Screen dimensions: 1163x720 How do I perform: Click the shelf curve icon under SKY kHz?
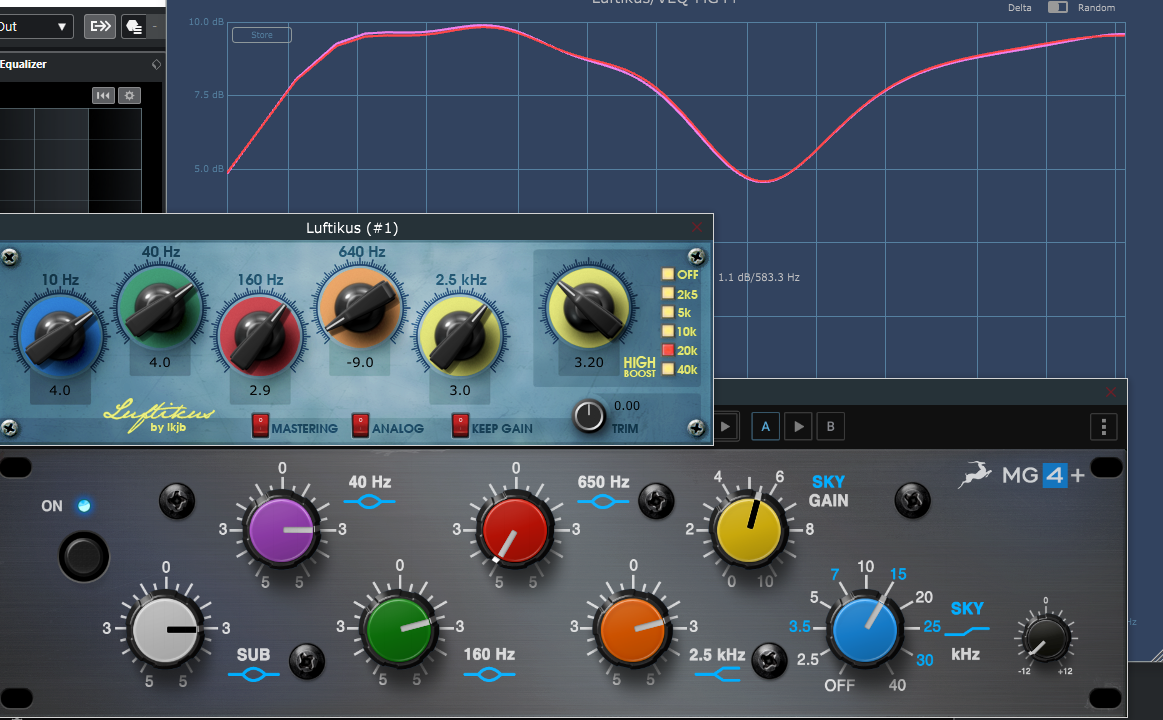point(966,631)
